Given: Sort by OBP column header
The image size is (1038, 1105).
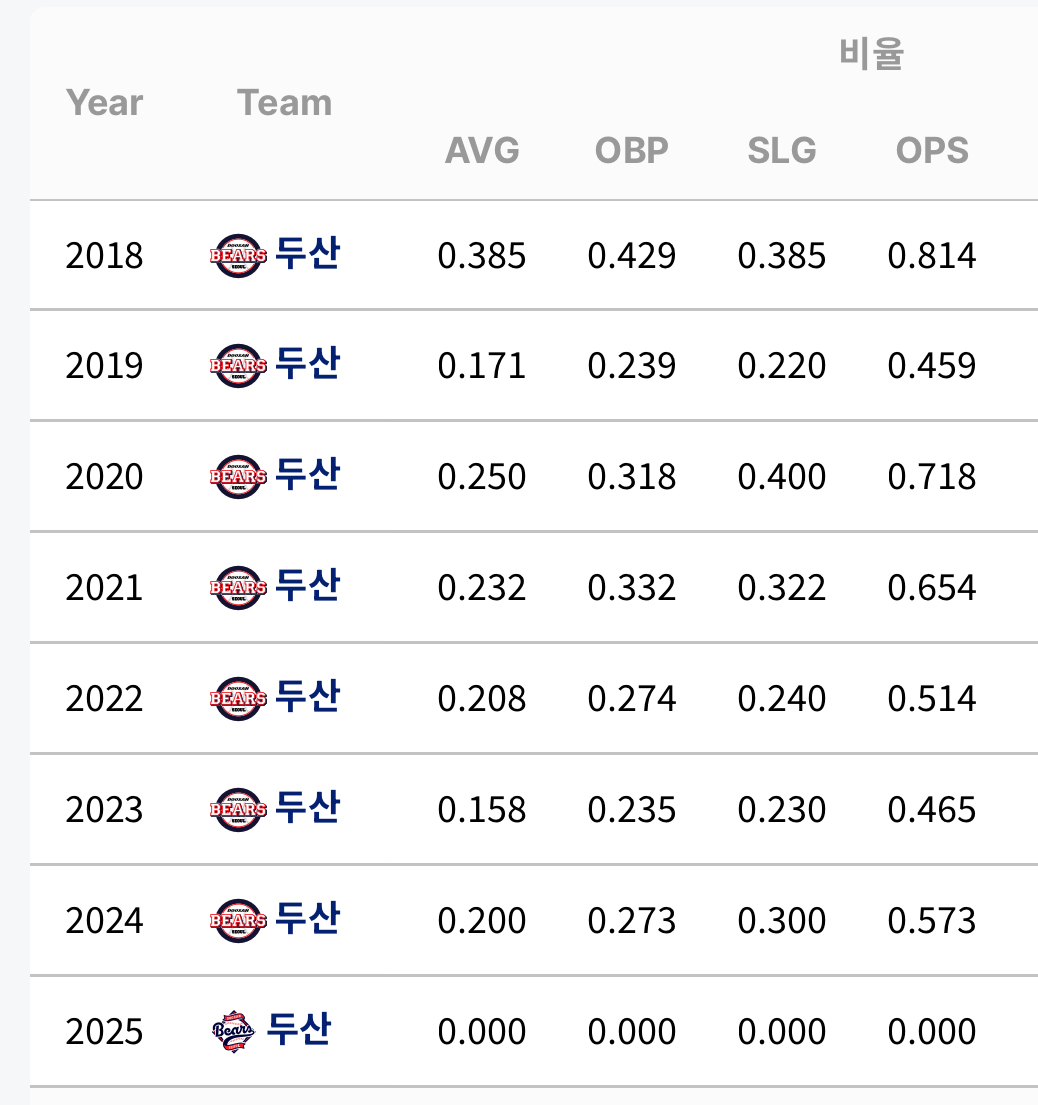Looking at the screenshot, I should point(631,151).
